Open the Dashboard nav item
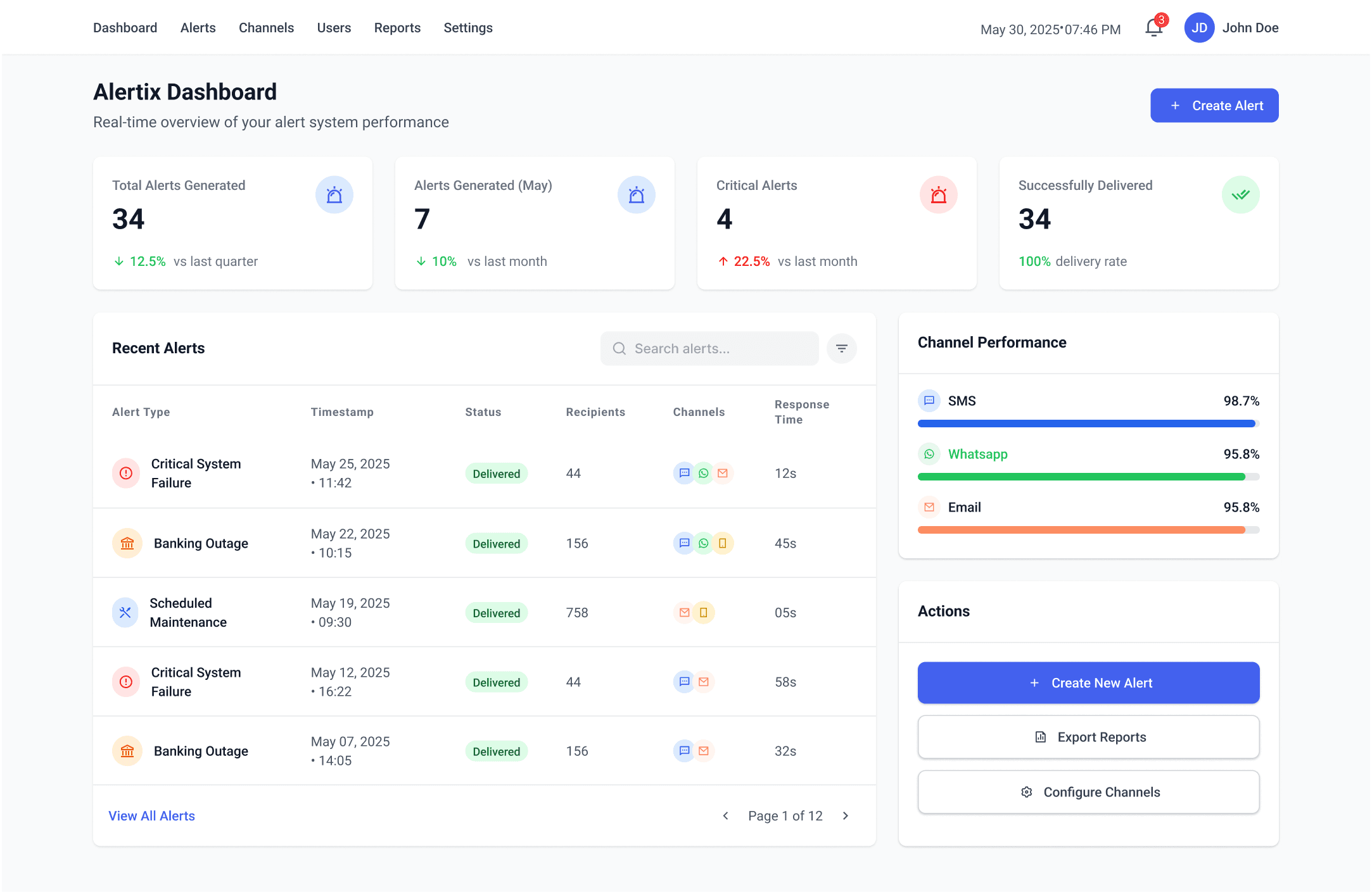 [x=125, y=28]
